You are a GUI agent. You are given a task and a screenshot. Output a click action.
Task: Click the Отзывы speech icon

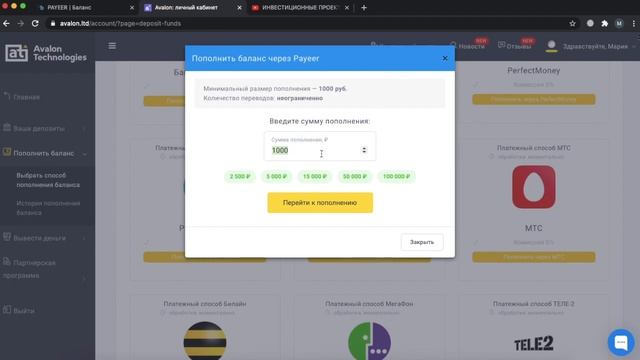tap(502, 45)
